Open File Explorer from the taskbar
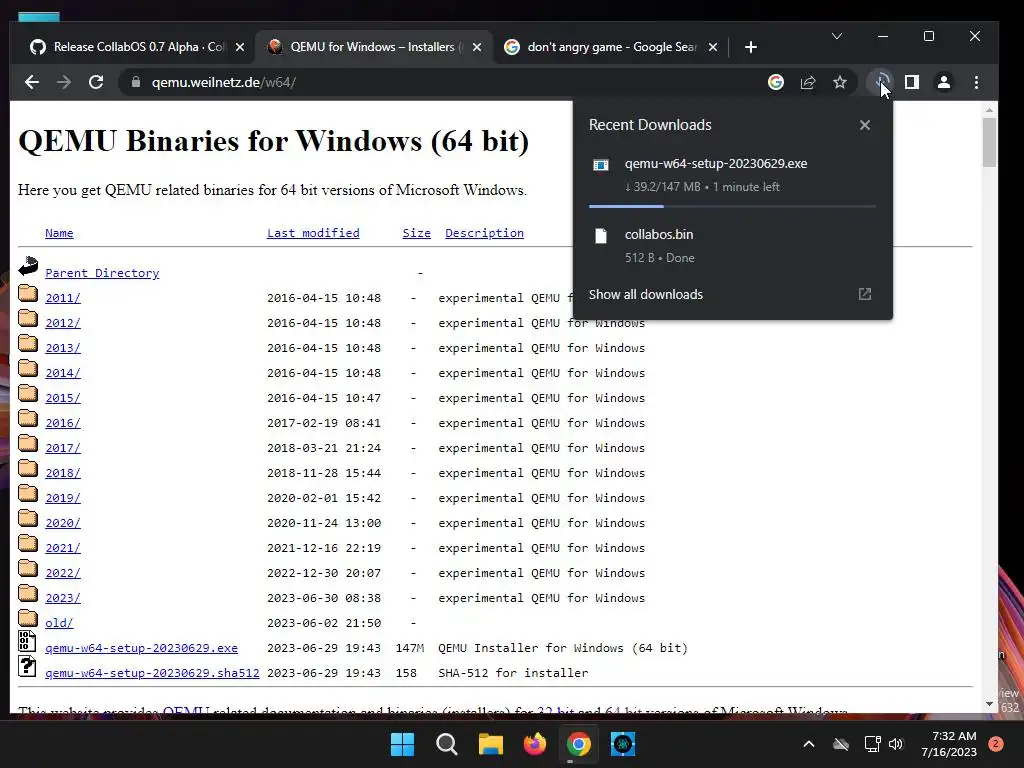Screen dimensions: 1024x768 pyautogui.click(x=490, y=744)
